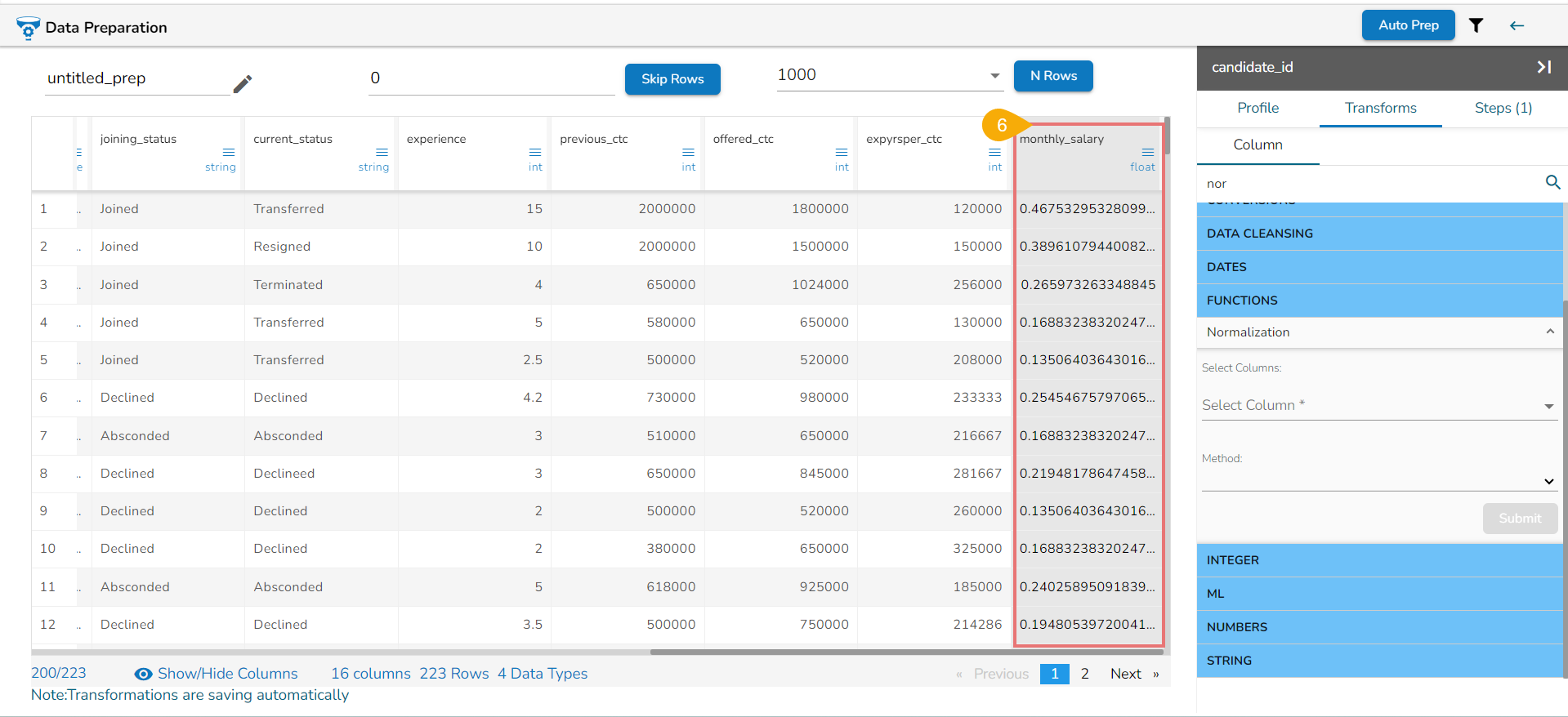This screenshot has width=1568, height=717.
Task: Open the monthly_salary column menu icon
Action: (x=1147, y=153)
